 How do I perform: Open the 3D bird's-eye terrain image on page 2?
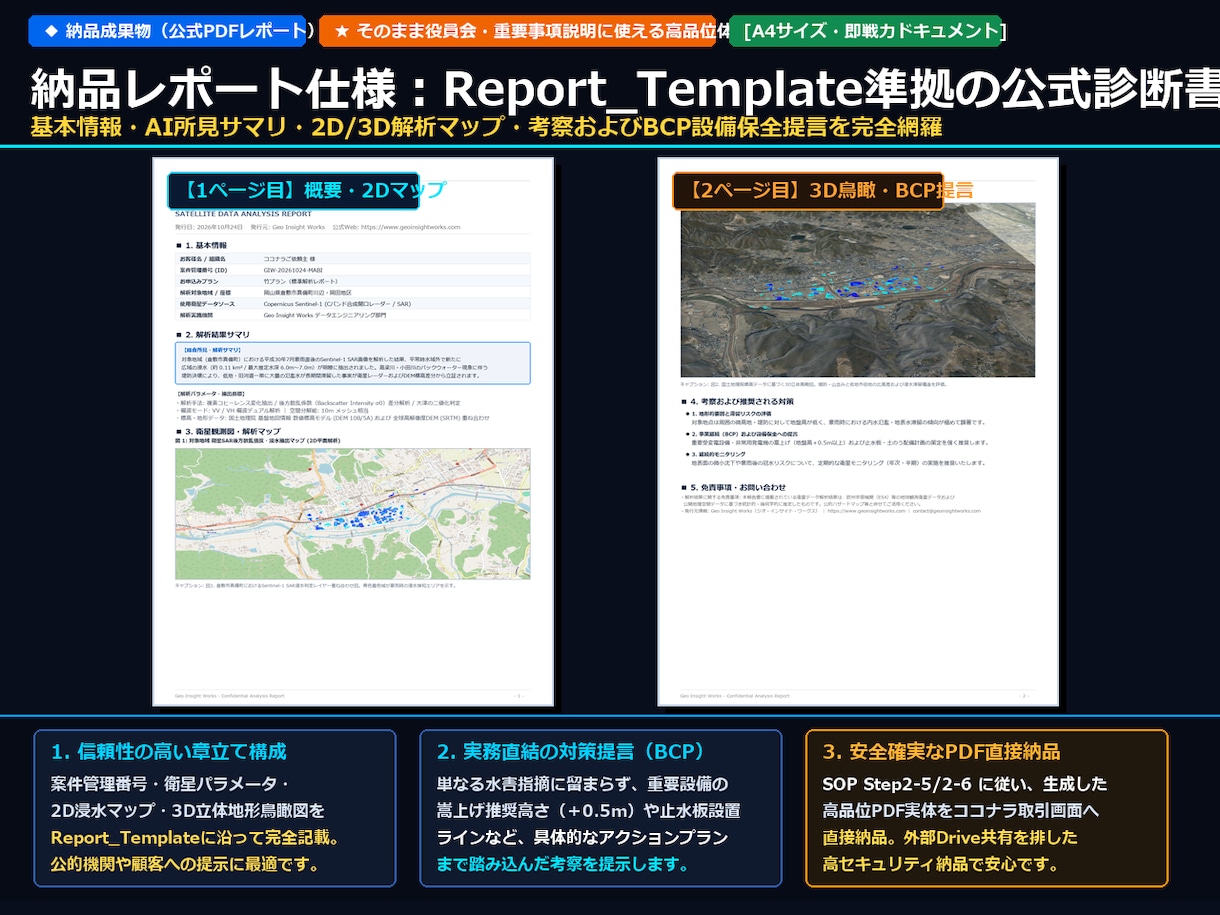click(x=858, y=290)
